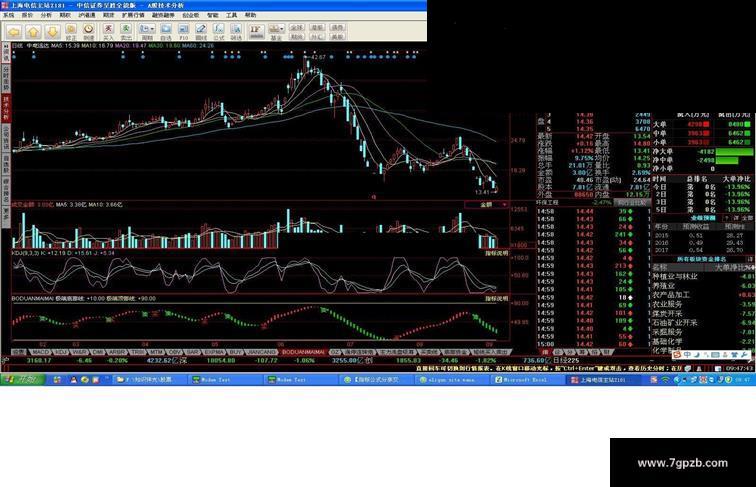Click the back arrow toolbar icon
The height and width of the screenshot is (487, 756).
[14, 32]
